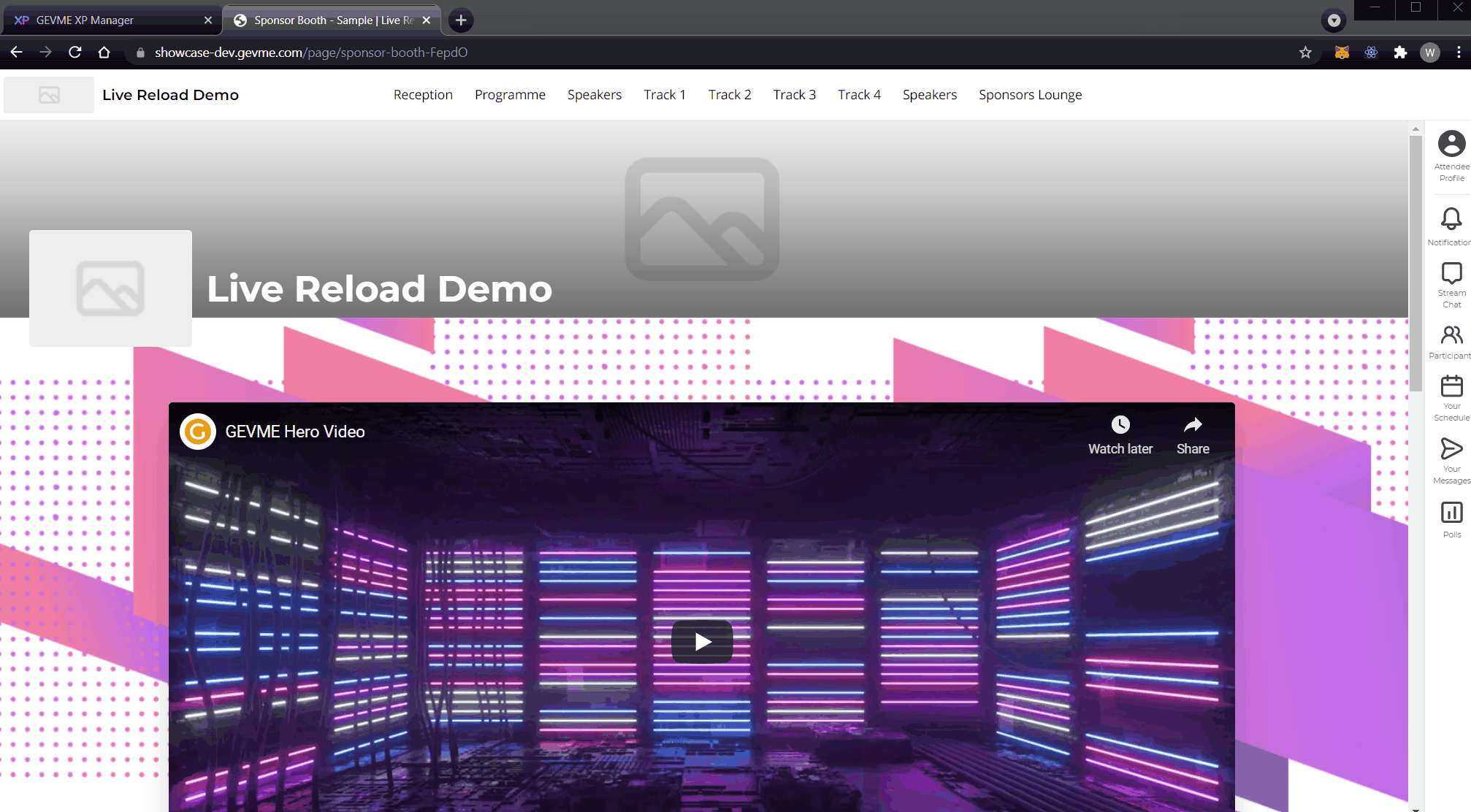
Task: Open the Polls icon
Action: (1451, 513)
